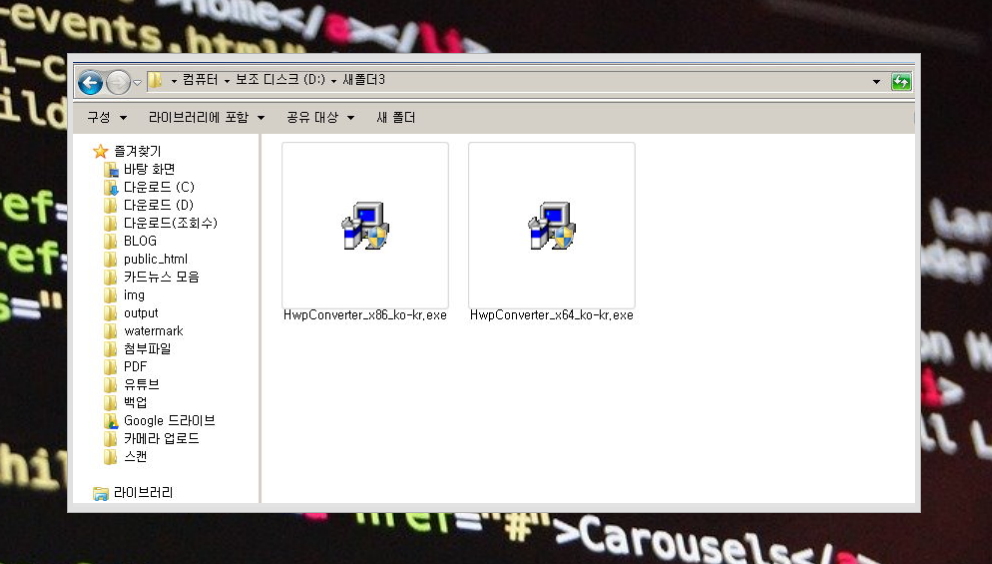Viewport: 992px width, 564px height.
Task: Click the 다운로드 (D) folder icon
Action: (111, 205)
